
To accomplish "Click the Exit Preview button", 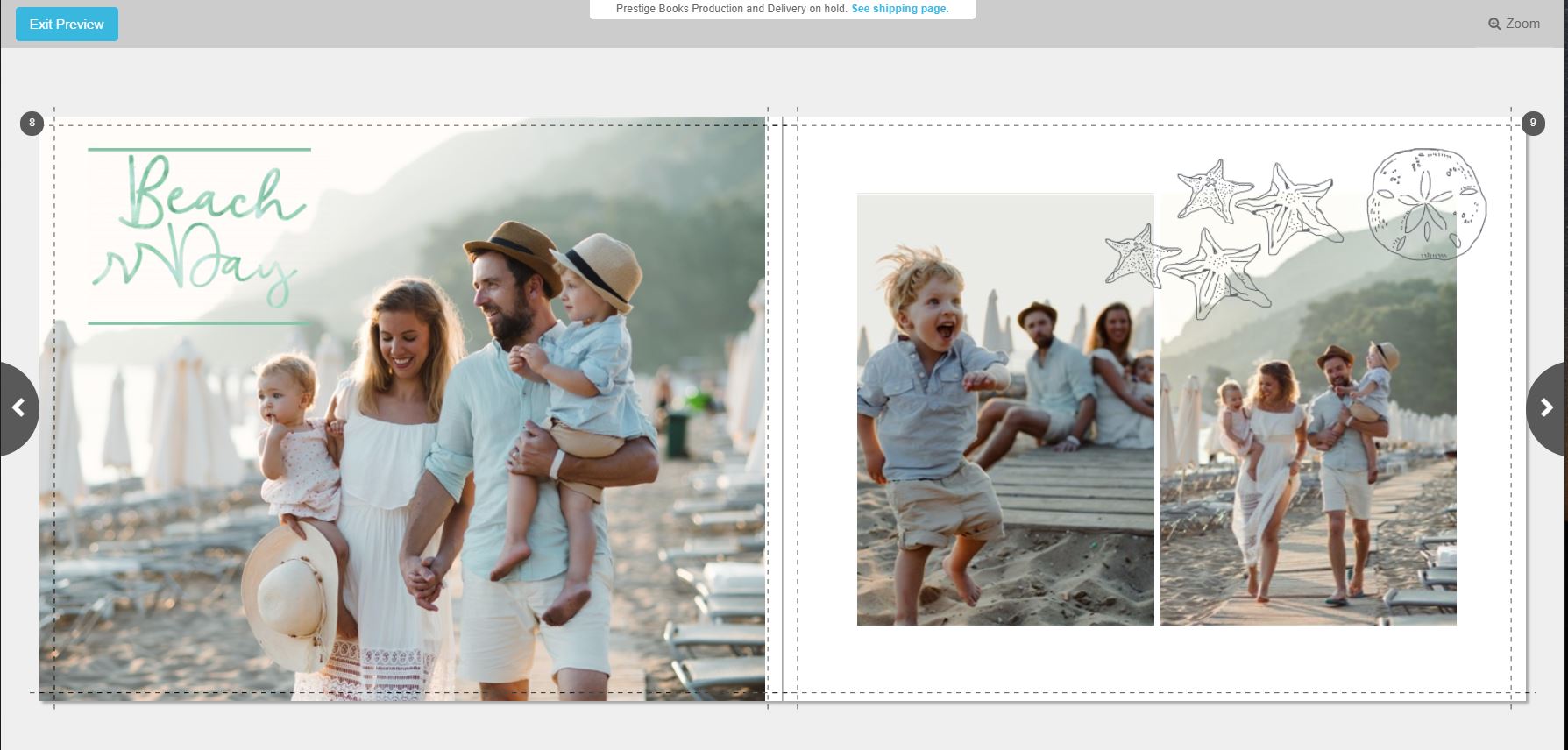I will pyautogui.click(x=67, y=25).
